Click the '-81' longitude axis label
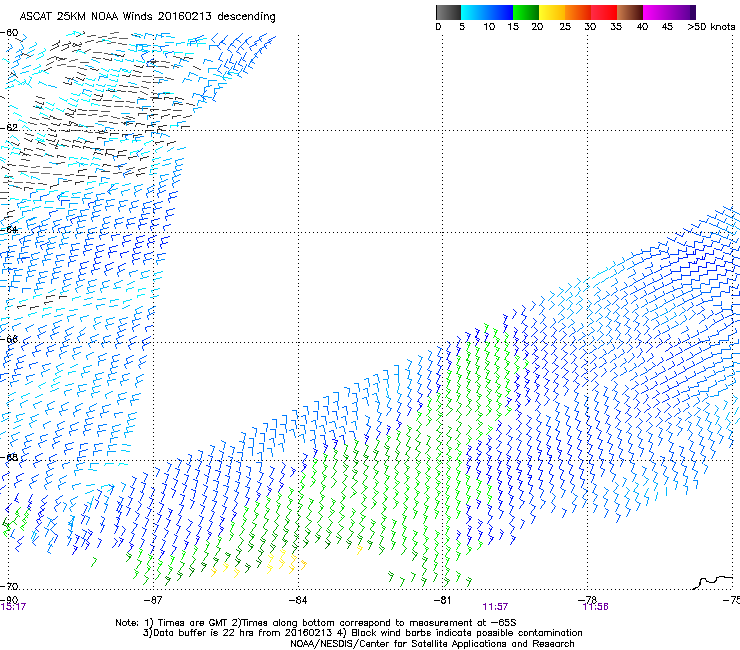The height and width of the screenshot is (650, 740). (x=442, y=600)
